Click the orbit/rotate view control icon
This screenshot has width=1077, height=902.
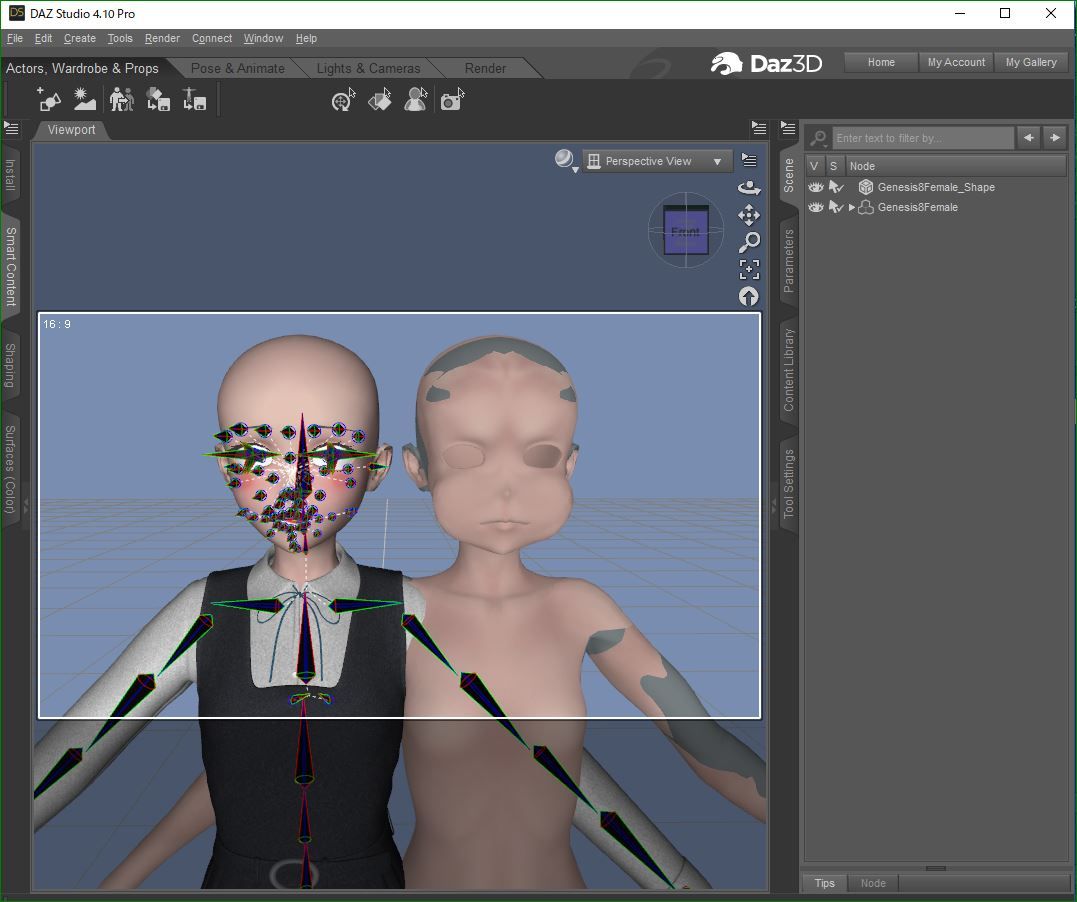pyautogui.click(x=749, y=188)
